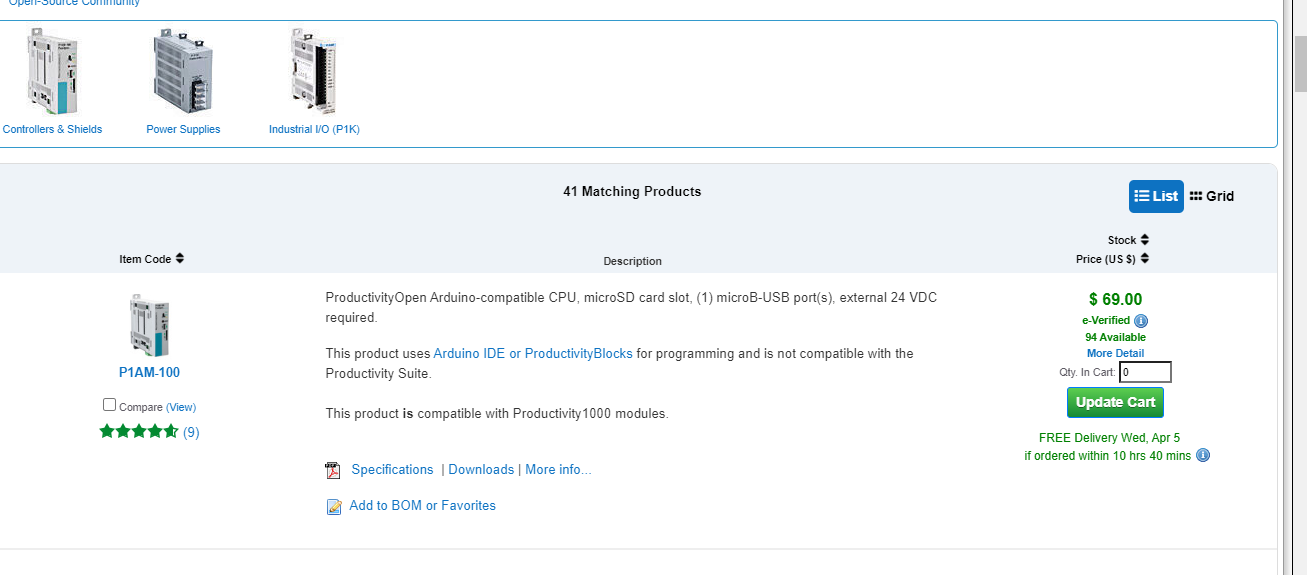
Task: Open the (9) reviews link
Action: pyautogui.click(x=191, y=433)
